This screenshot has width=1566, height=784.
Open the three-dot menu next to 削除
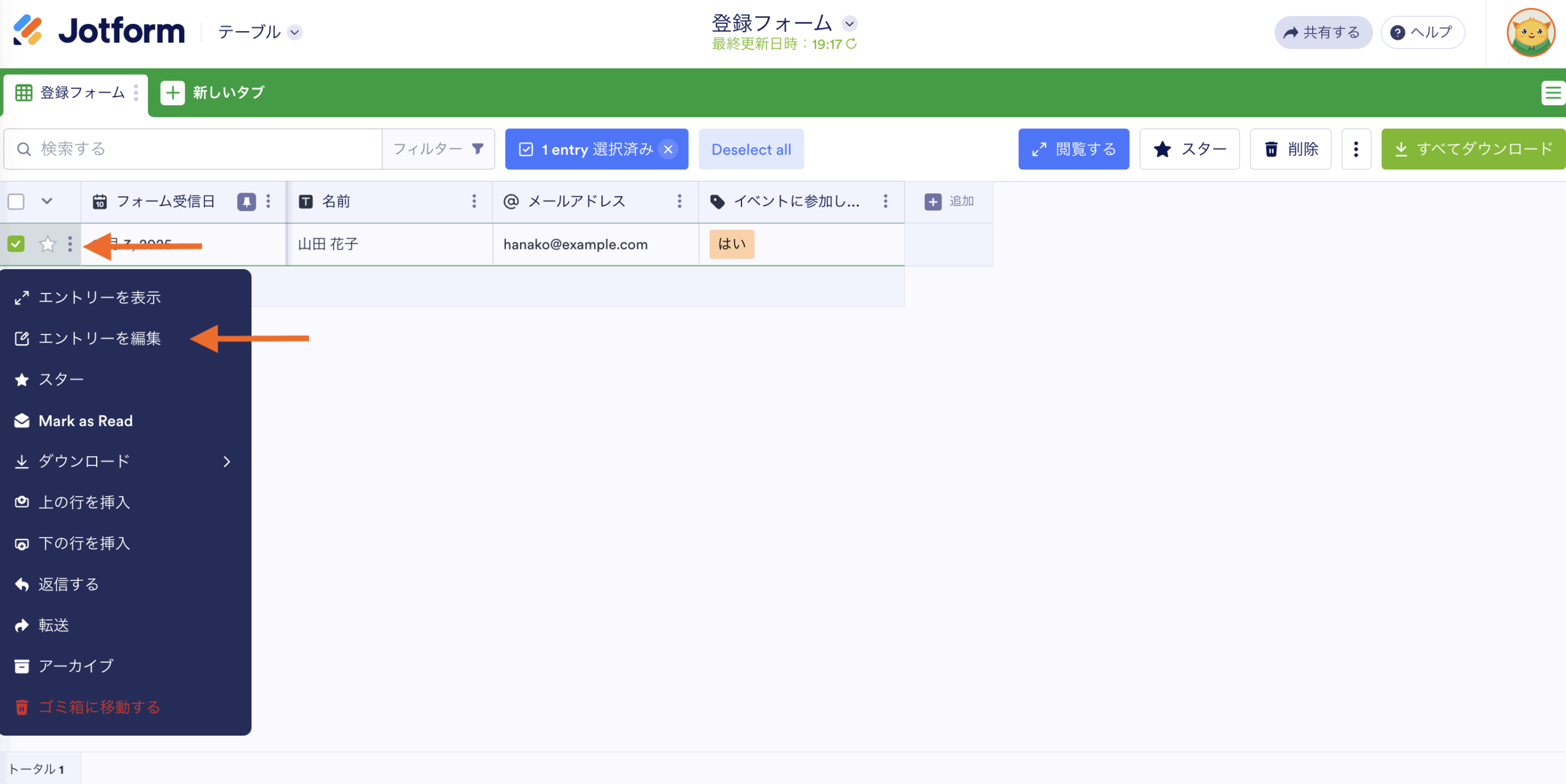pyautogui.click(x=1356, y=149)
